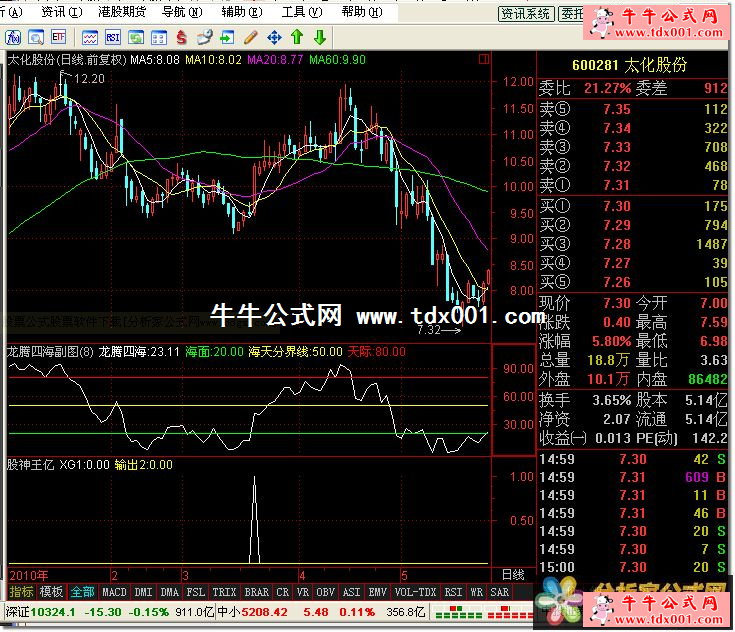735x632 pixels.
Task: Open the 帮助 menu
Action: click(359, 12)
